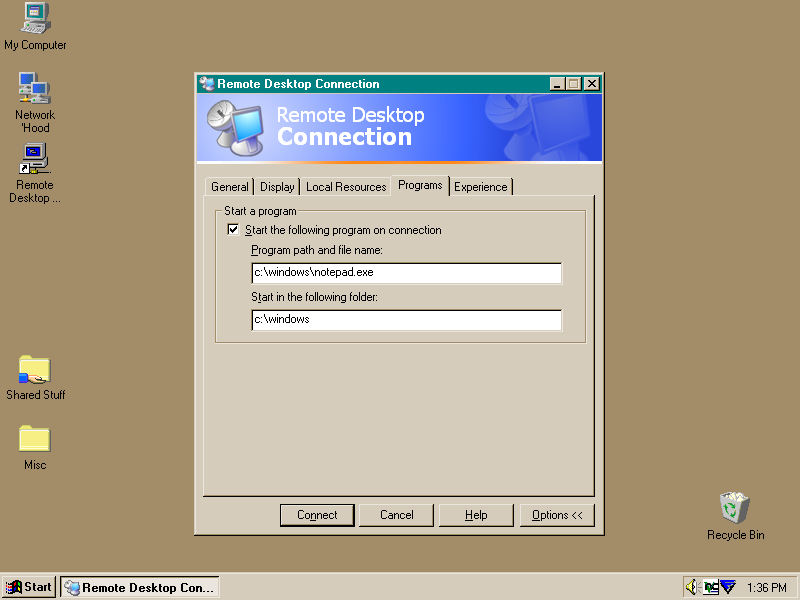Viewport: 800px width, 600px height.
Task: Focus the program path and file name field
Action: 407,272
